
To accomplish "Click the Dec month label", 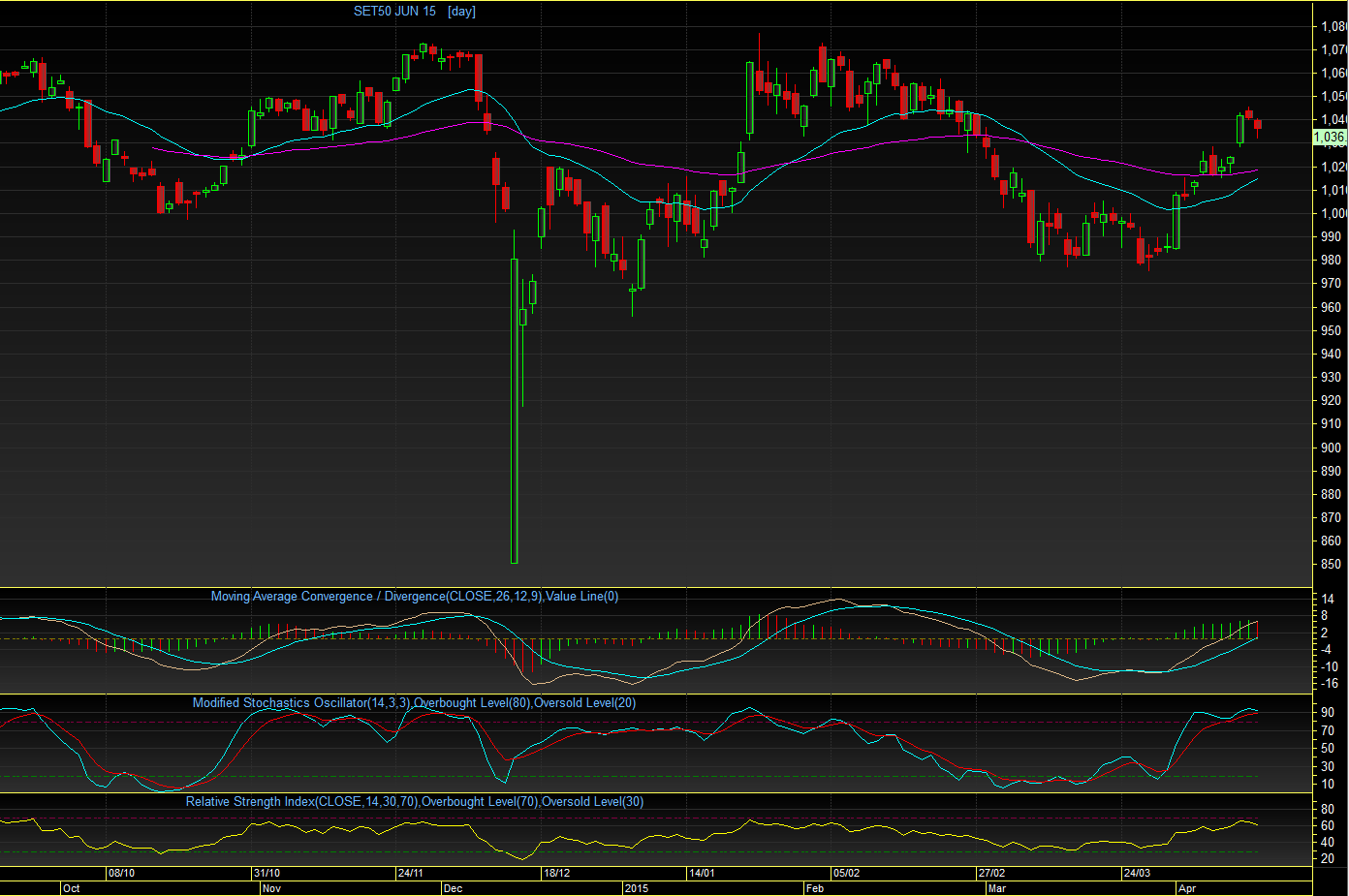I will [x=453, y=888].
